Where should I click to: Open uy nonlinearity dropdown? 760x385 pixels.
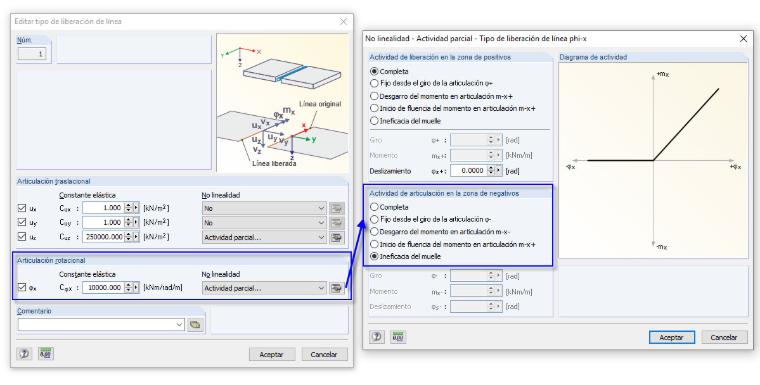tap(265, 223)
